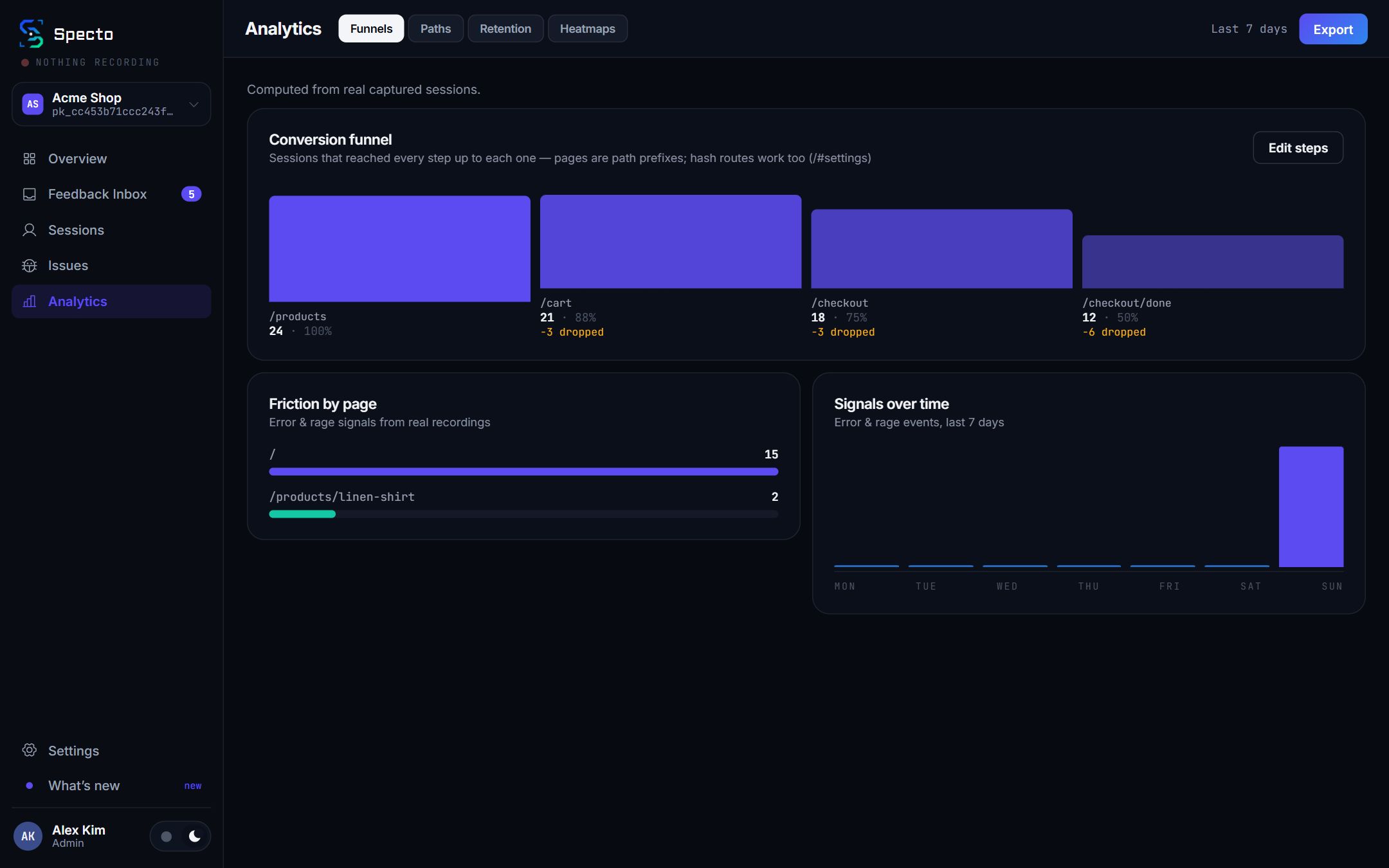Open the Last 7 days range selector
The height and width of the screenshot is (868, 1389).
point(1249,29)
